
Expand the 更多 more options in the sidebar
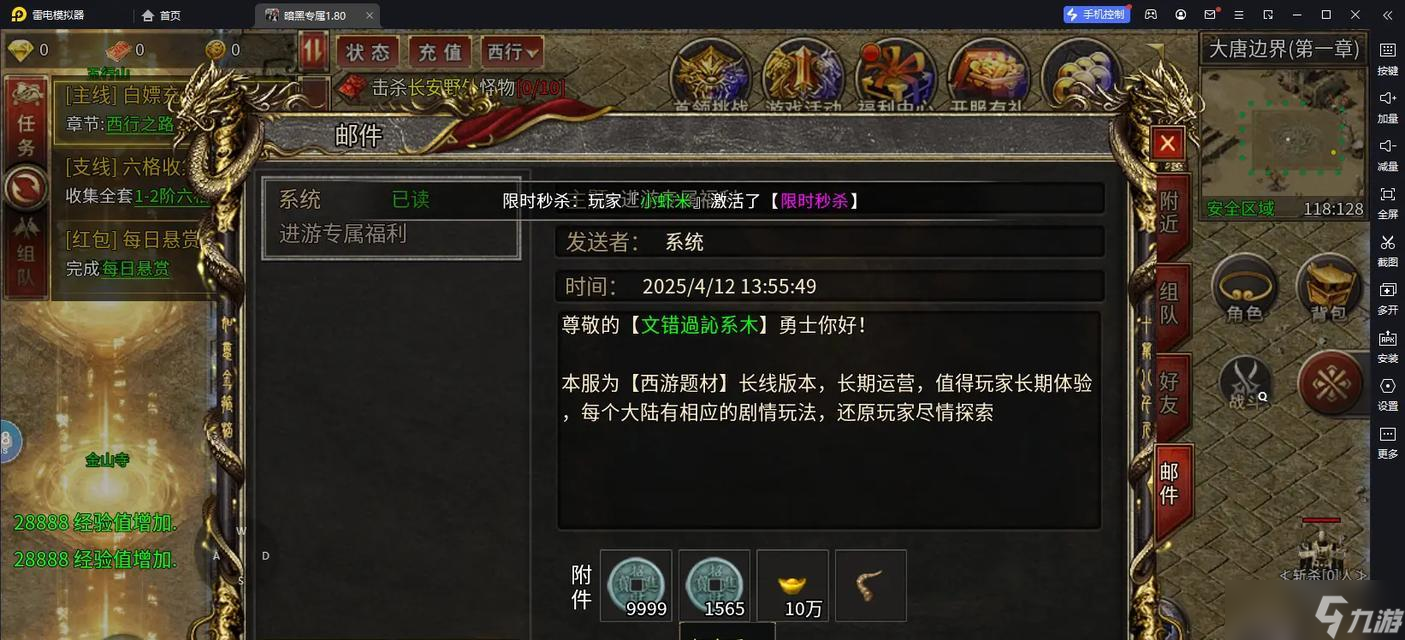[1387, 440]
